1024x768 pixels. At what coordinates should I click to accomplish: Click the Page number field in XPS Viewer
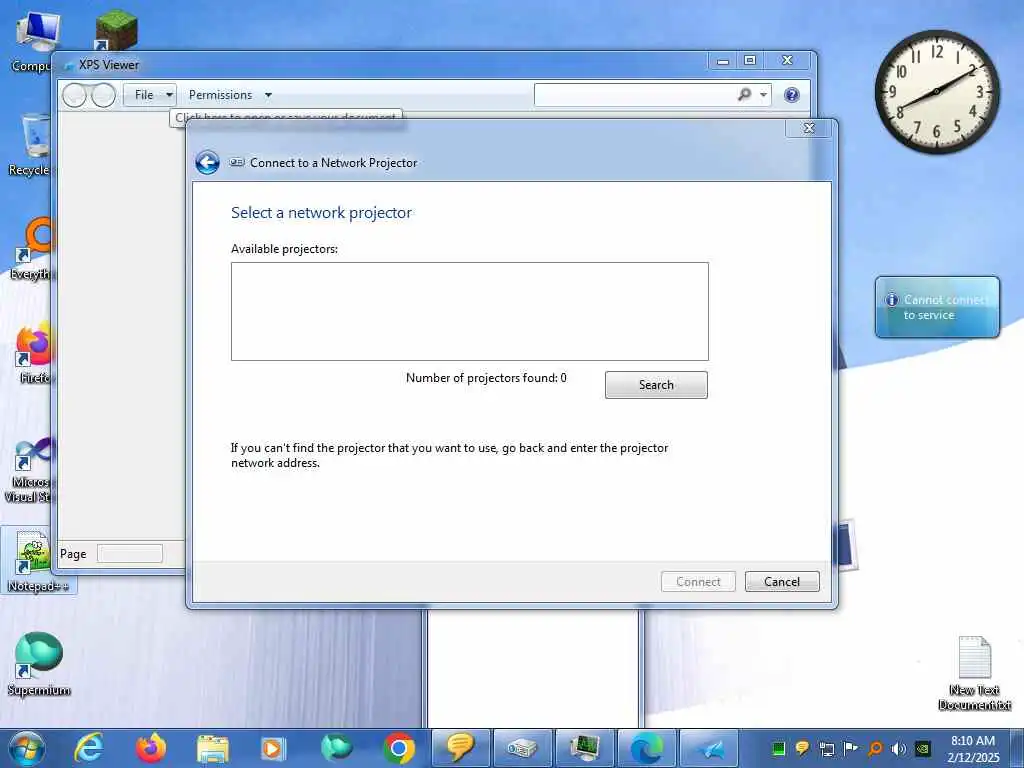tap(129, 554)
